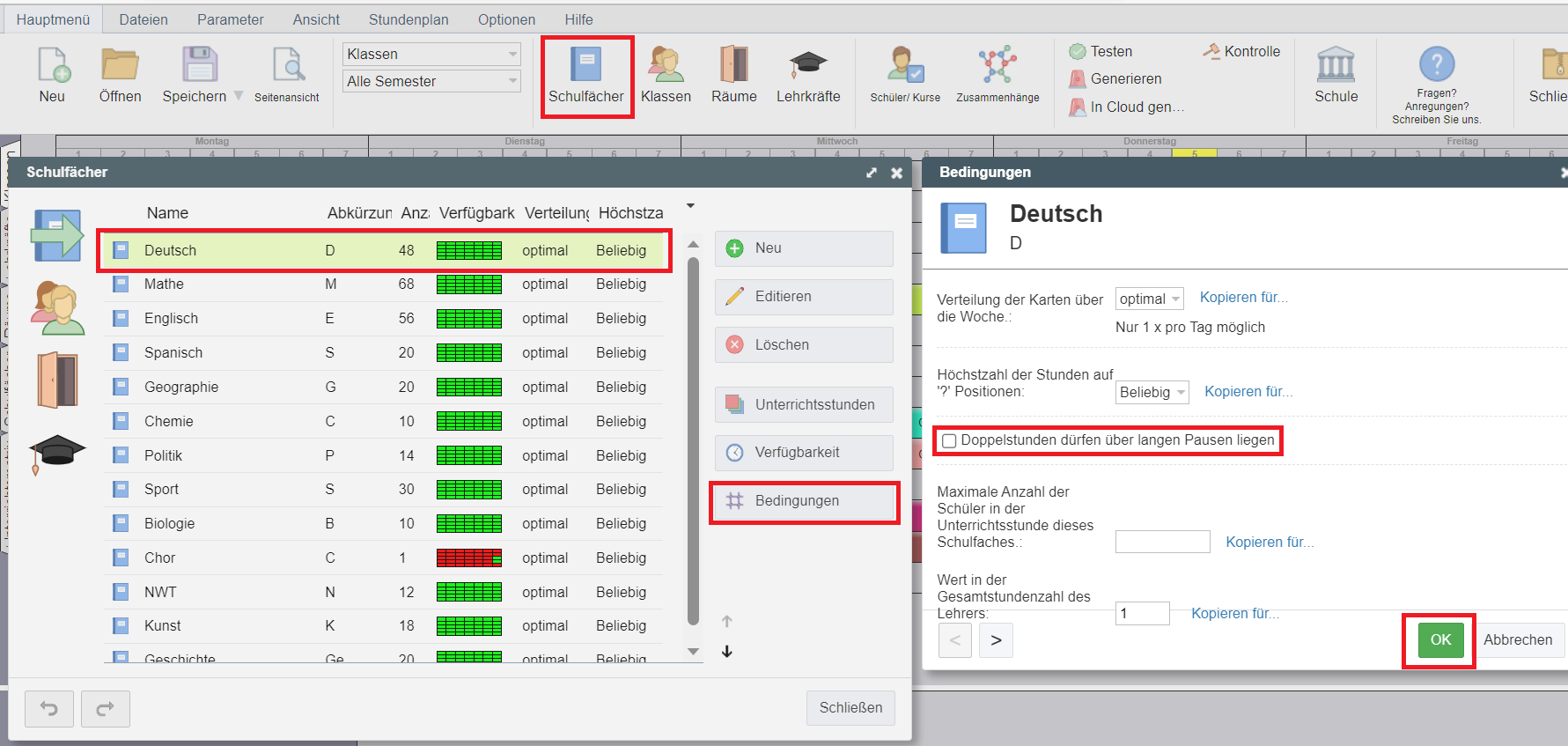Click the help question mark icon
The width and height of the screenshot is (1568, 746).
pos(1436,64)
